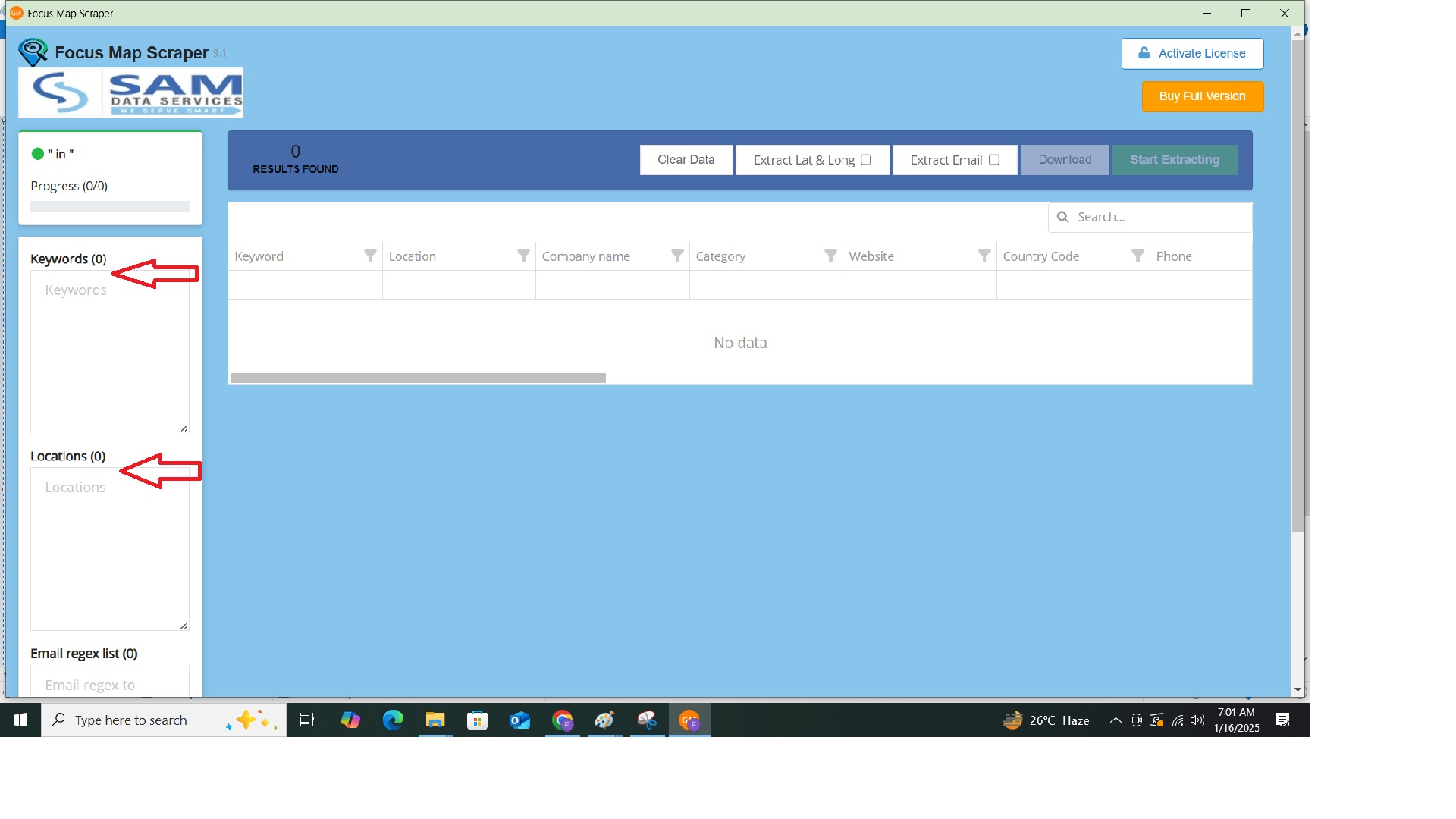Click the Progress bar in the sidebar

[x=110, y=206]
